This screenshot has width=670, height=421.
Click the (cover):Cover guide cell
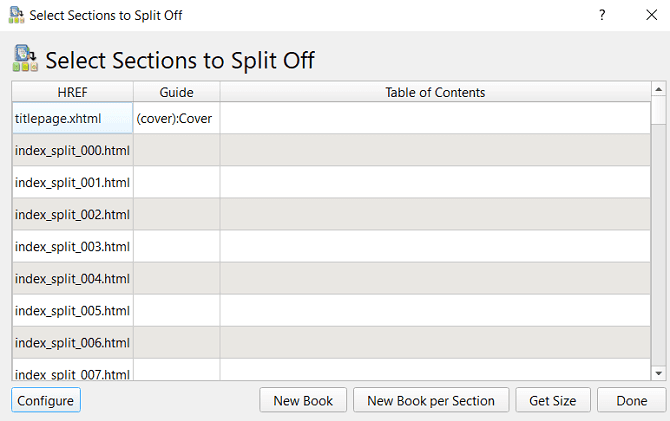pyautogui.click(x=176, y=118)
